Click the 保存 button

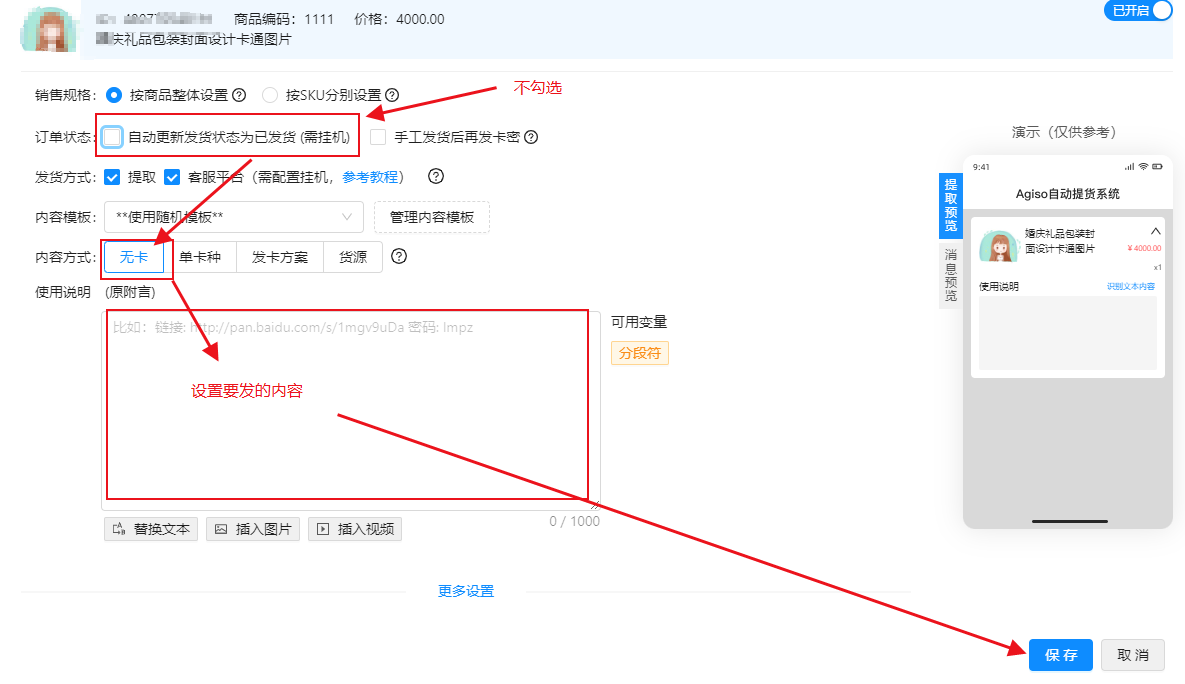coord(1060,655)
